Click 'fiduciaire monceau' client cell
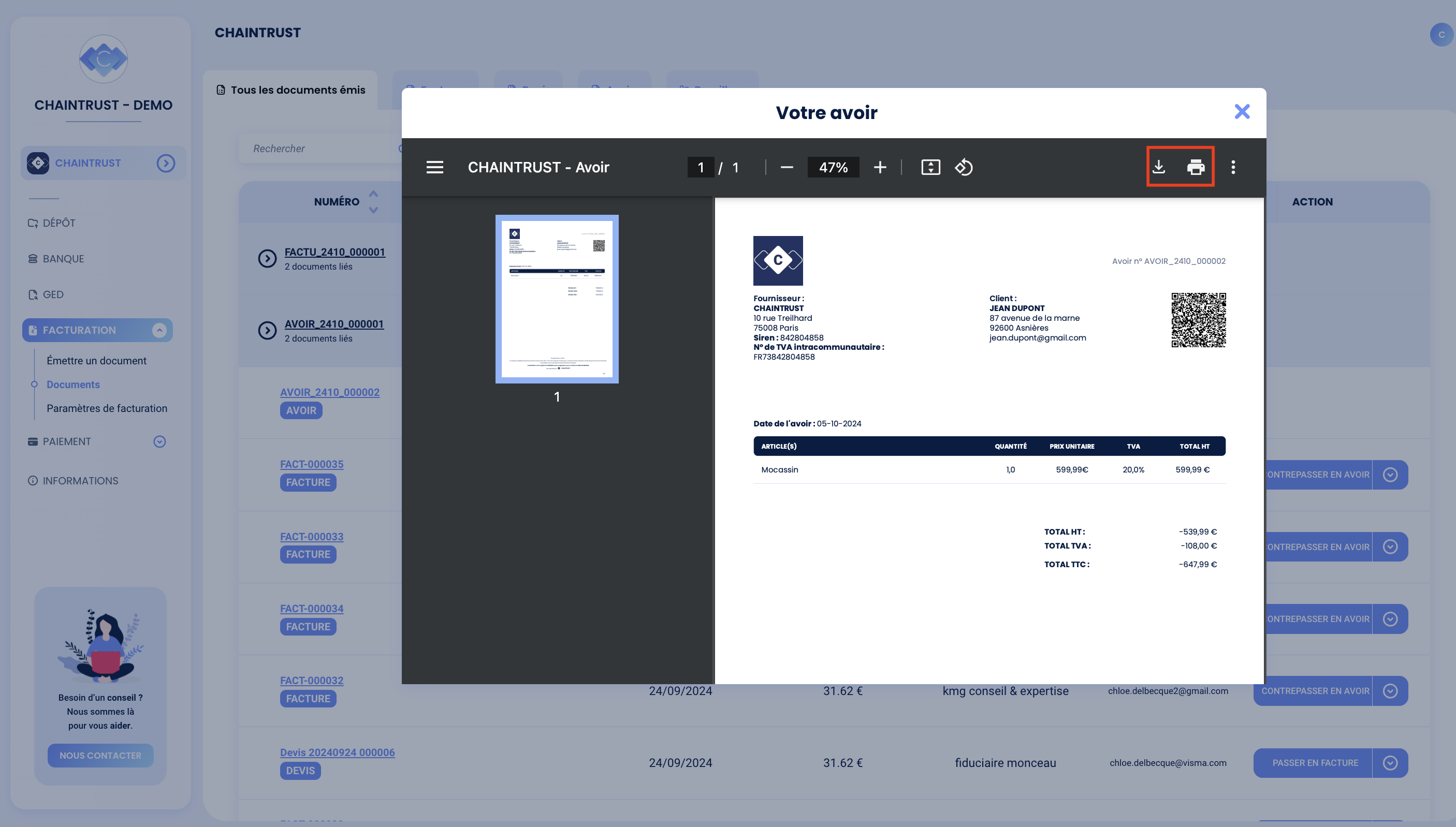Viewport: 1456px width, 827px height. pyautogui.click(x=1006, y=763)
